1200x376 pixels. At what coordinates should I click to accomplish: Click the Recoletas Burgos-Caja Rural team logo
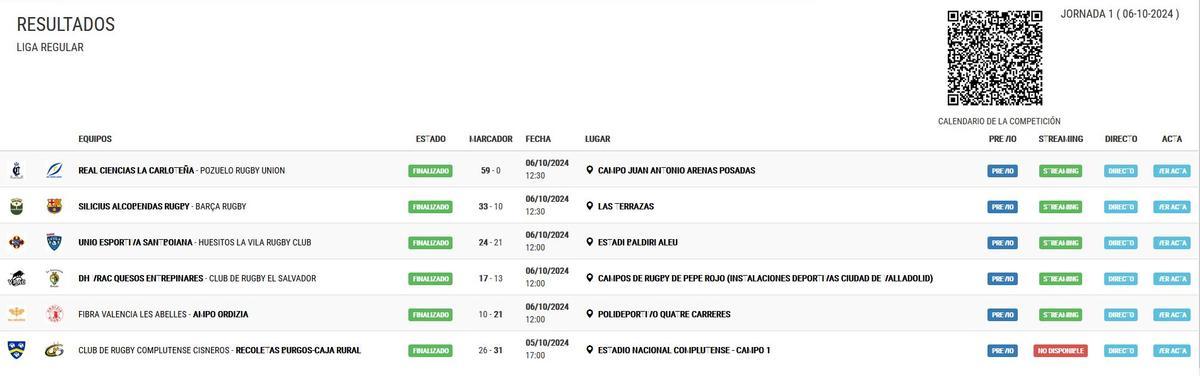click(x=54, y=350)
